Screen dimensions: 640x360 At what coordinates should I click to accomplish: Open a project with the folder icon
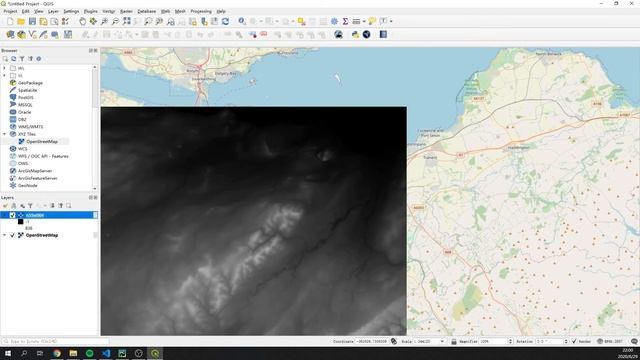click(x=21, y=21)
